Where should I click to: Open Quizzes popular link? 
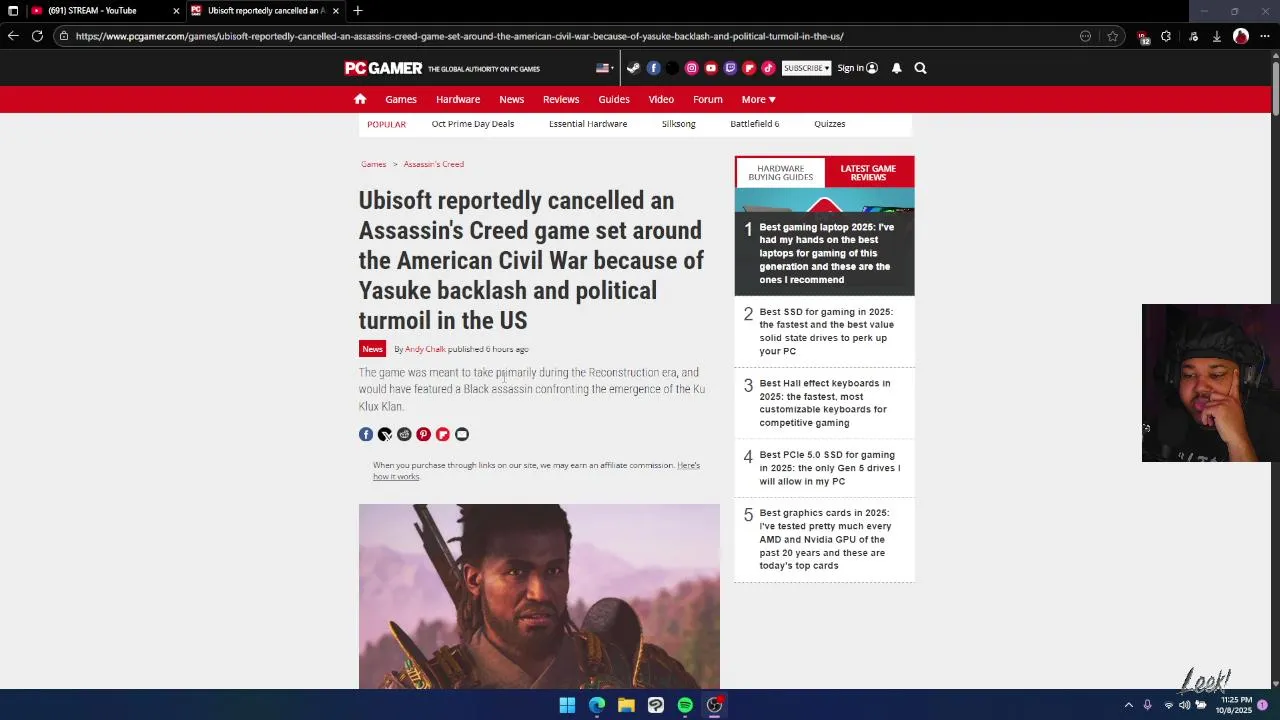pos(829,124)
